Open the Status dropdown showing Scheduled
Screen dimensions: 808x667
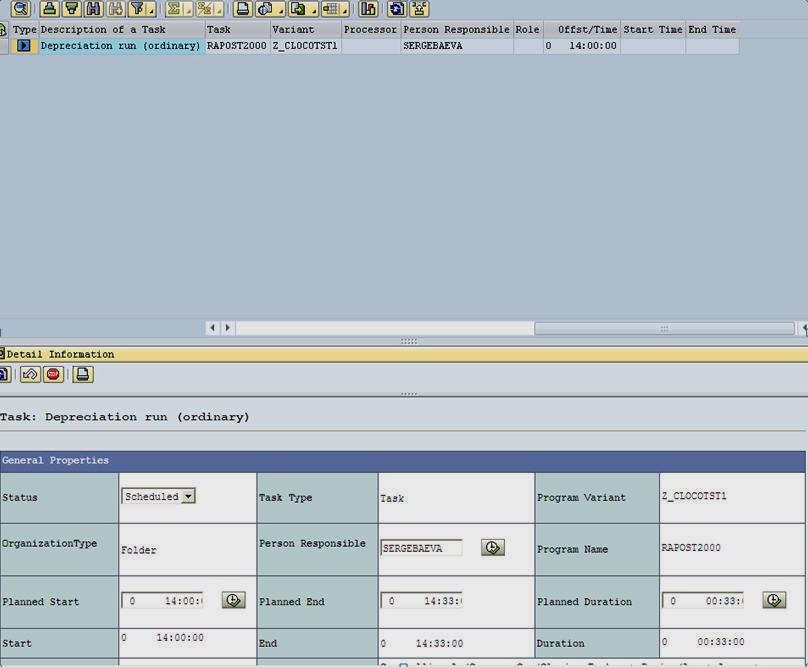190,496
